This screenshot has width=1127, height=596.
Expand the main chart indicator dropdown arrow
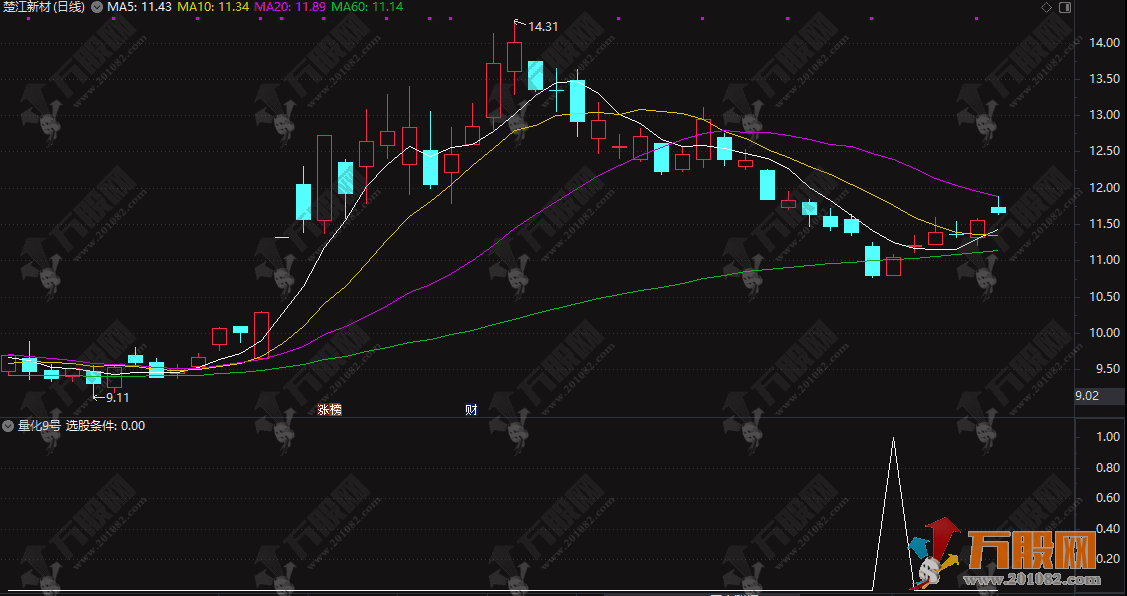pos(96,7)
